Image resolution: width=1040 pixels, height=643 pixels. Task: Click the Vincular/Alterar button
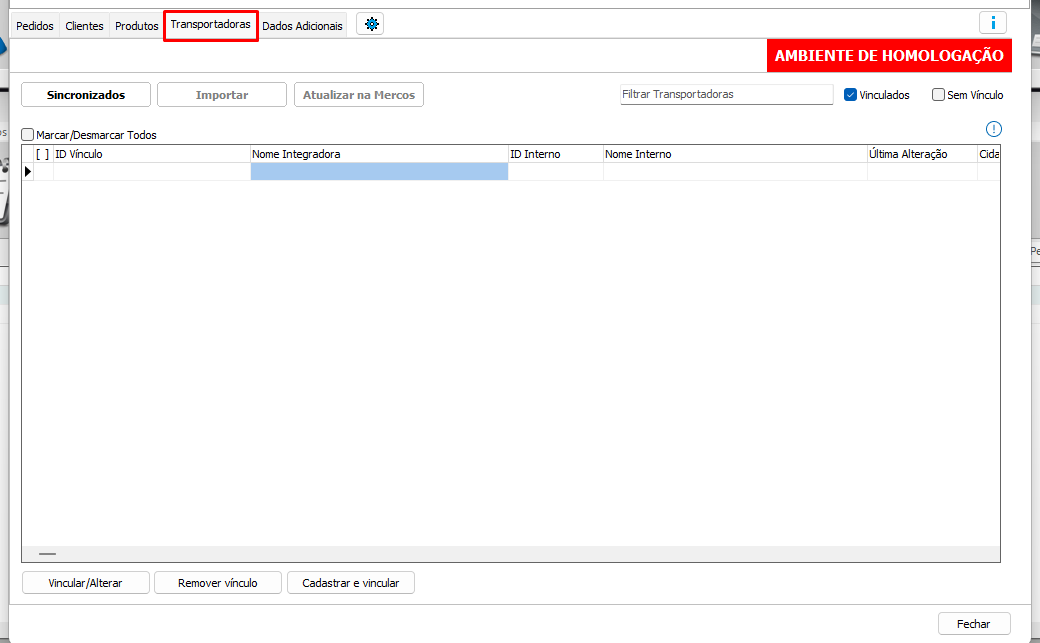(85, 583)
